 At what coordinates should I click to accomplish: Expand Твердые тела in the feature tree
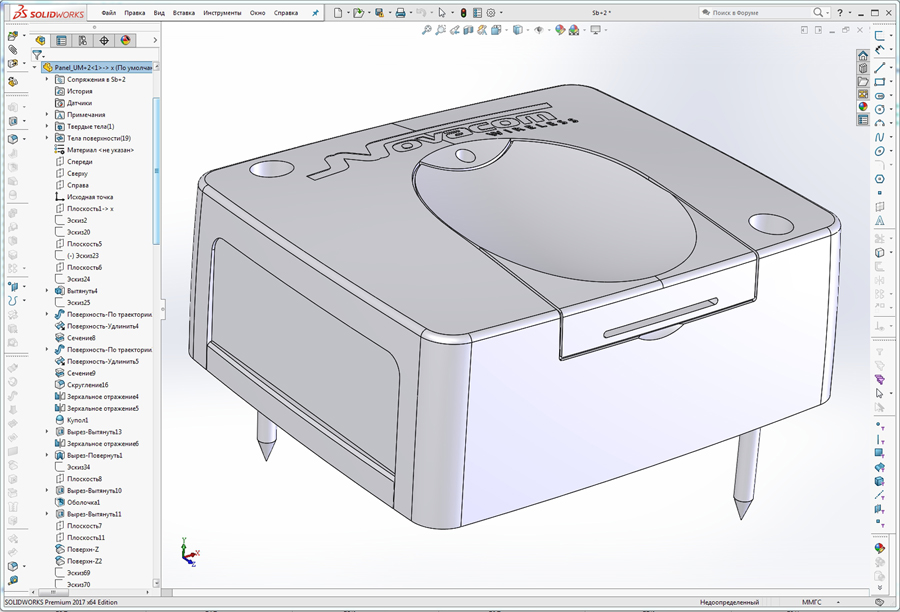pyautogui.click(x=48, y=126)
